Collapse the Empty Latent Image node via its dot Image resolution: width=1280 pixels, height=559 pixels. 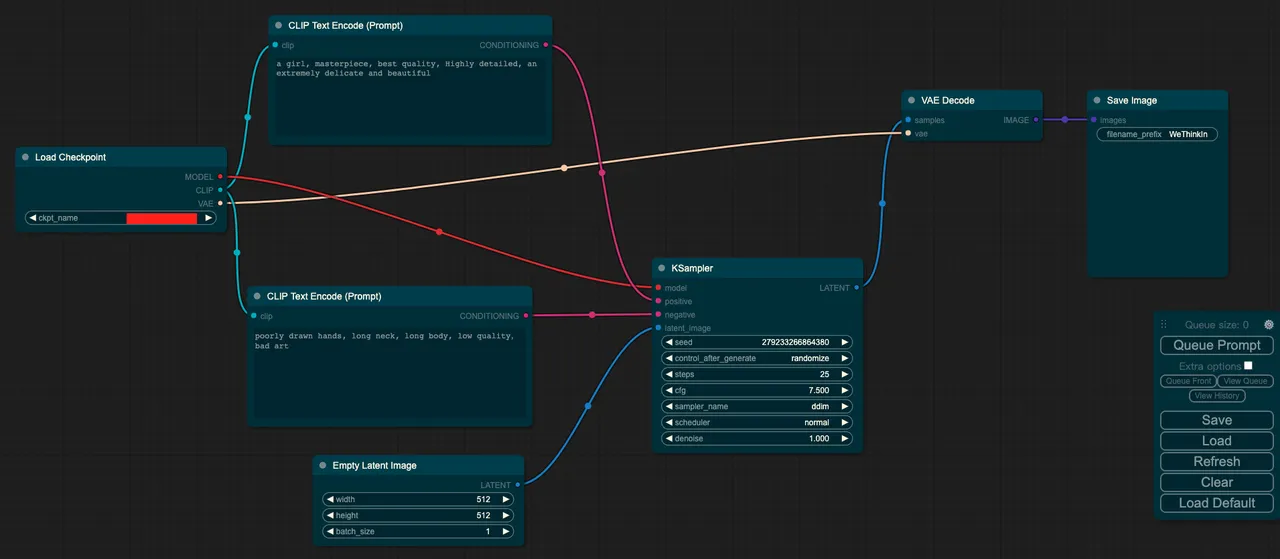tap(322, 465)
